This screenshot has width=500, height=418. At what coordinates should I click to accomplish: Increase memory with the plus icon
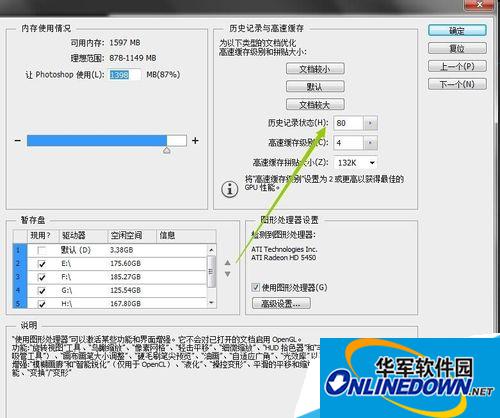195,141
